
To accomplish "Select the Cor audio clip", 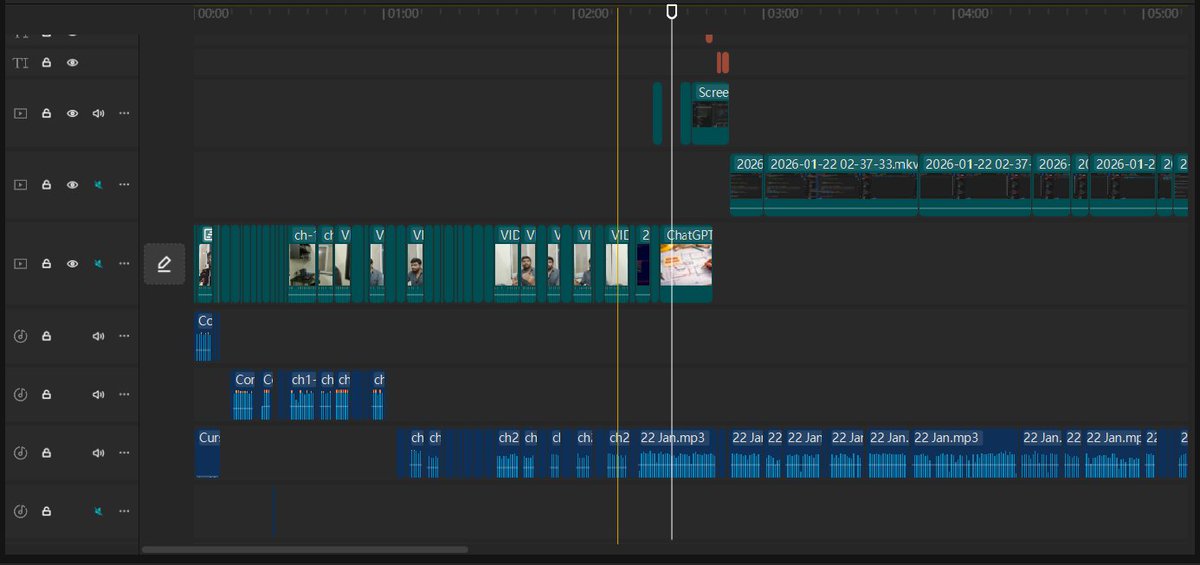I will point(244,395).
